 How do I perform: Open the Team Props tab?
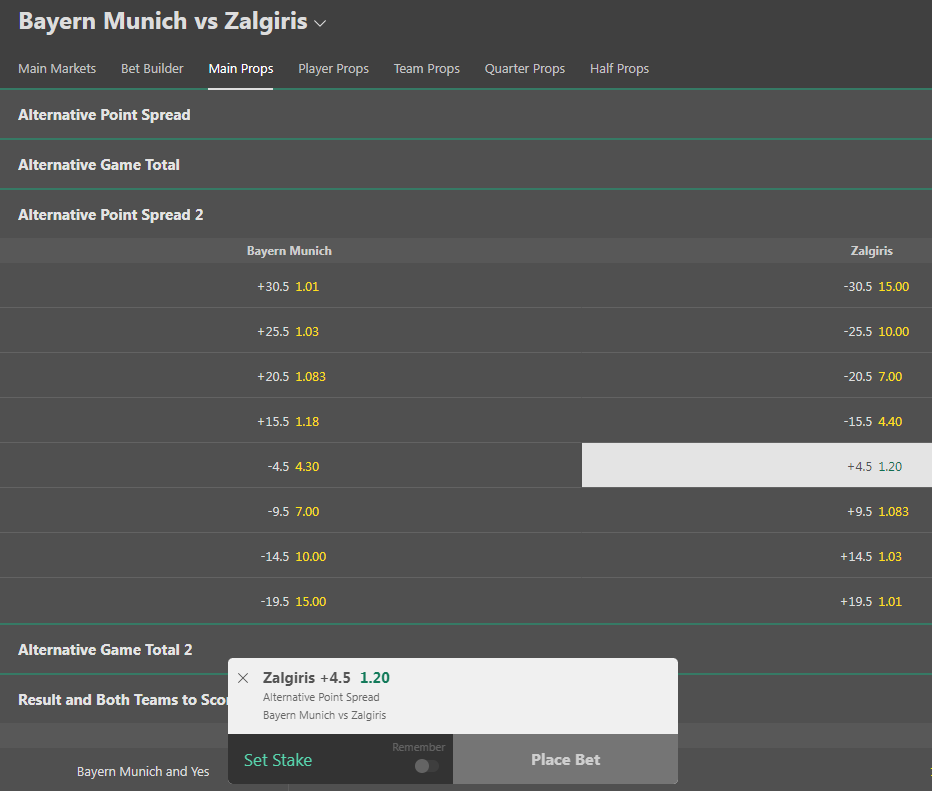[427, 69]
